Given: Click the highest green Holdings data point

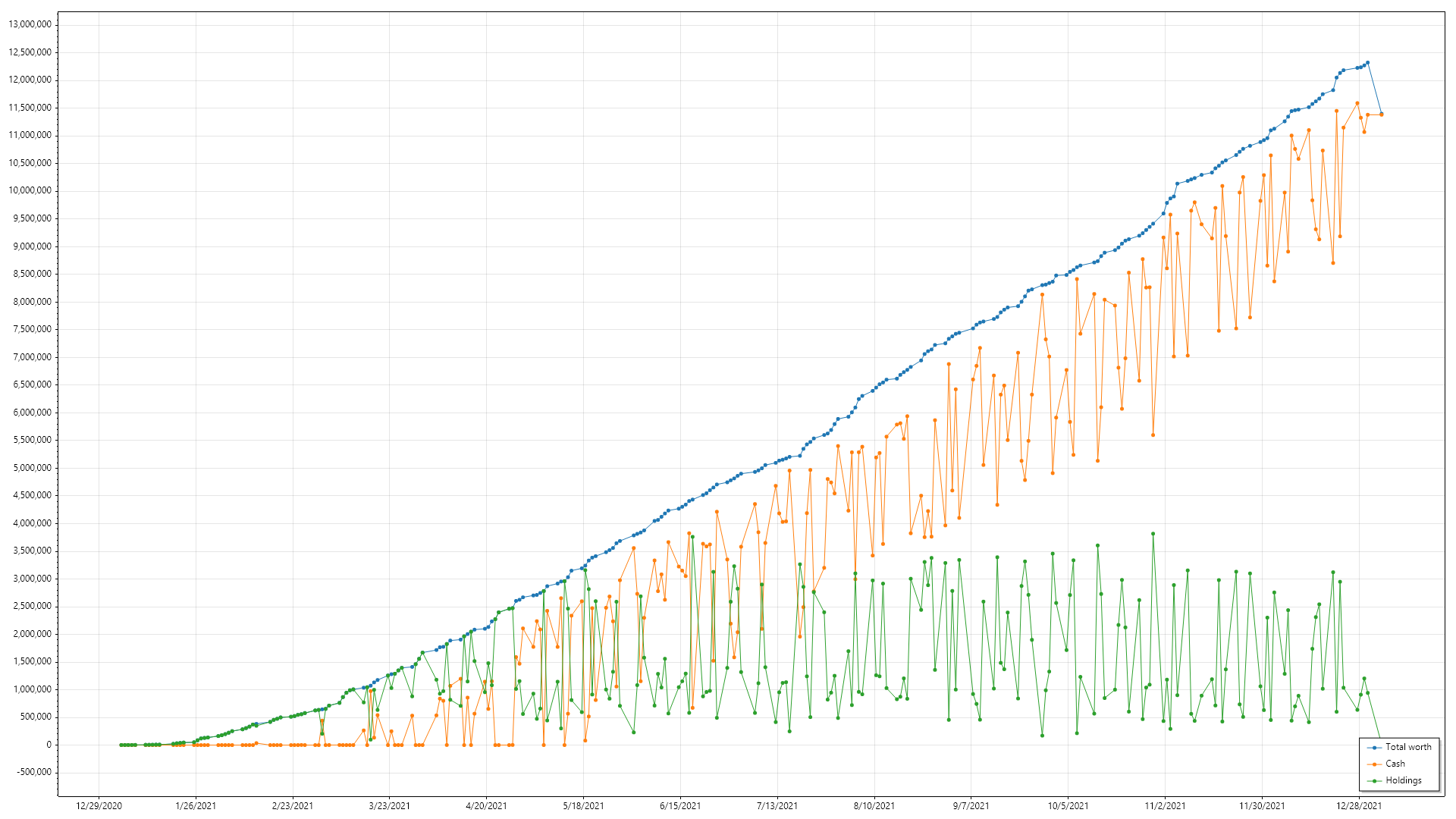Looking at the screenshot, I should [x=1153, y=534].
